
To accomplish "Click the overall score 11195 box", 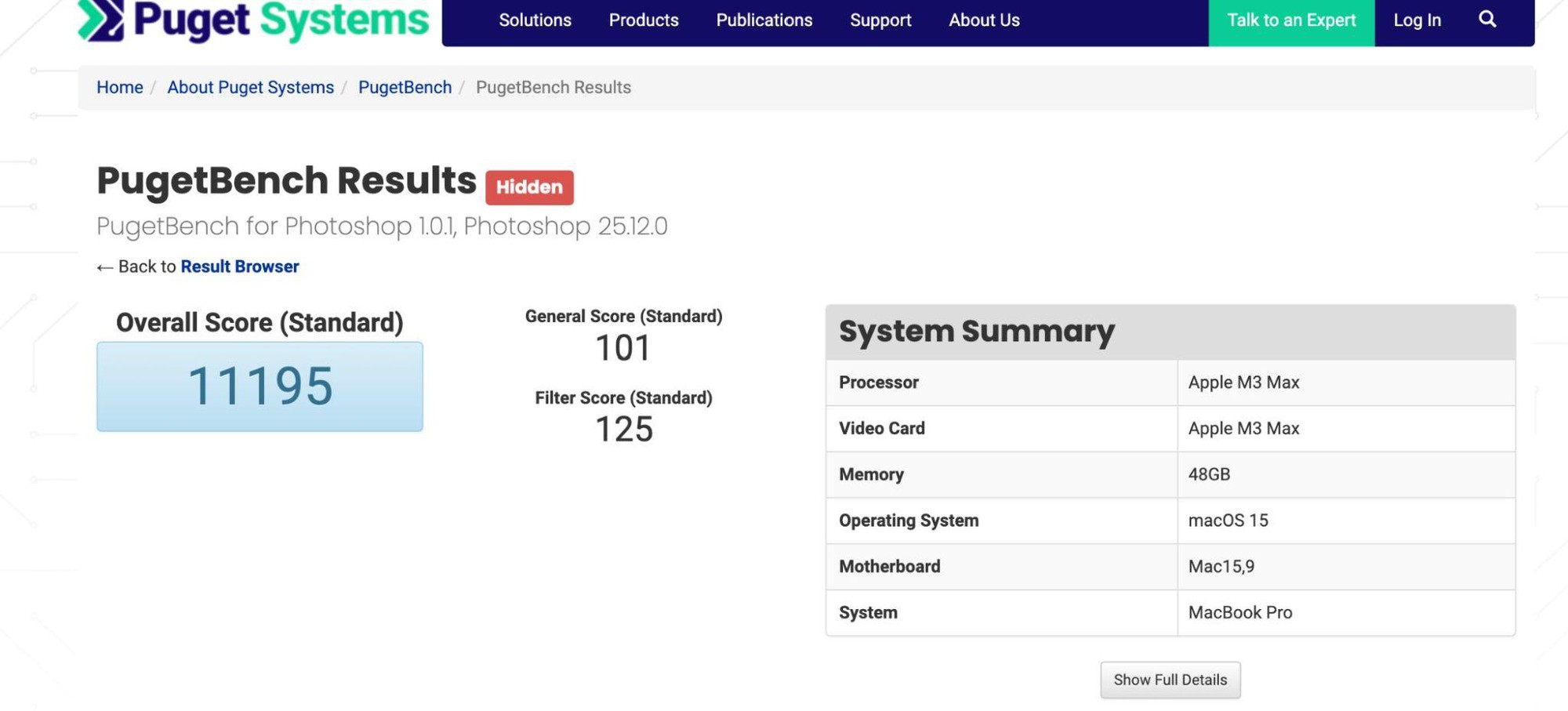I will click(x=260, y=386).
